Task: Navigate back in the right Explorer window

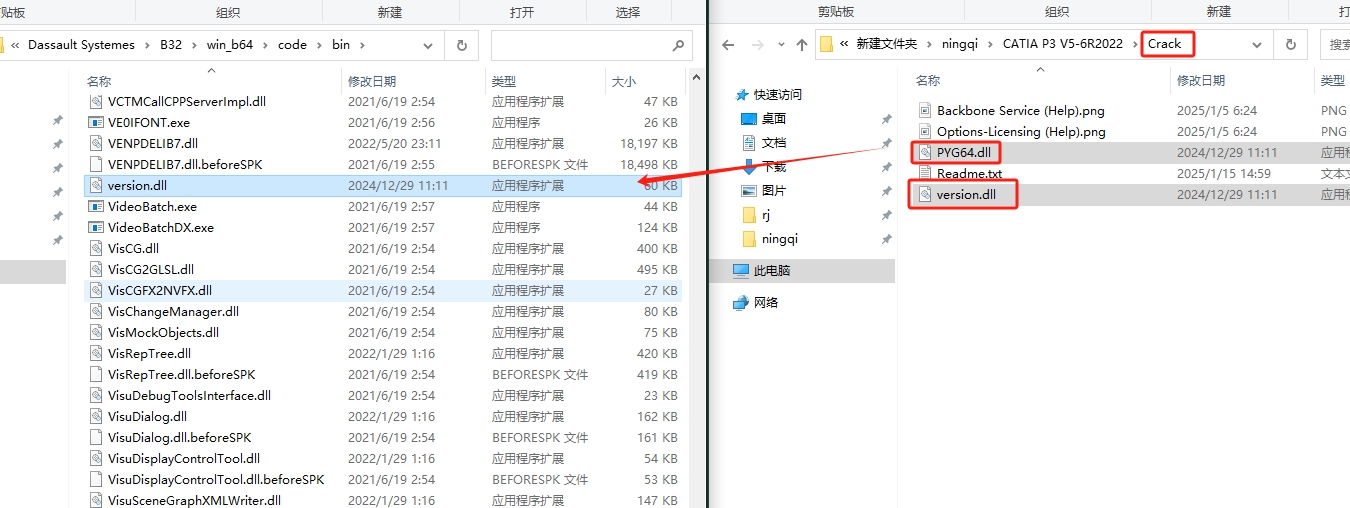Action: (729, 45)
